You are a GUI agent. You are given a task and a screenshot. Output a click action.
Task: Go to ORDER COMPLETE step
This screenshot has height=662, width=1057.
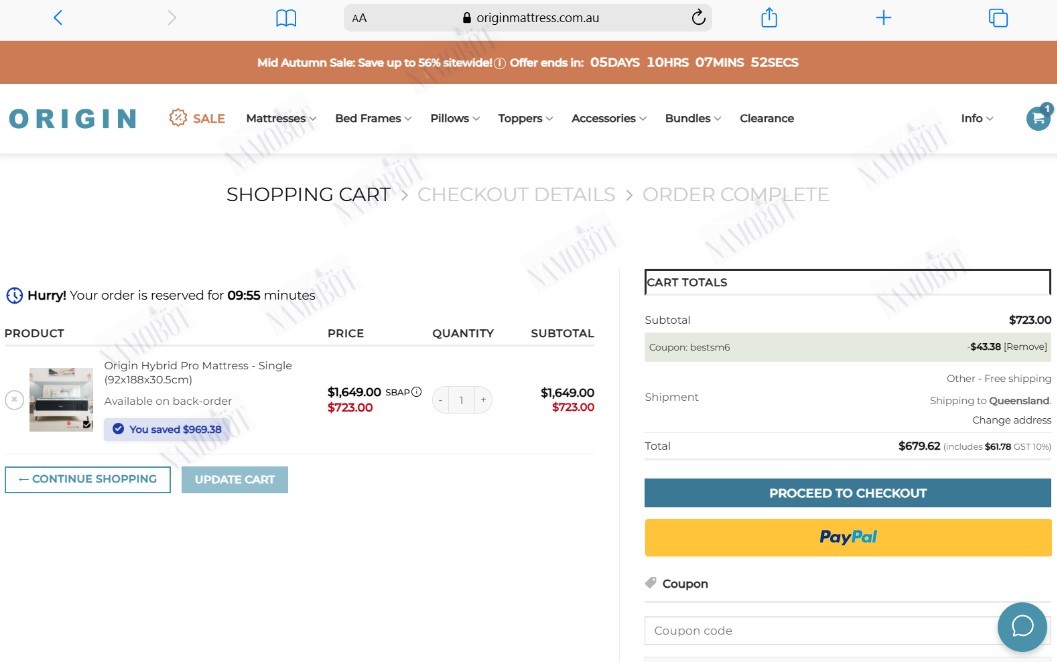[x=735, y=194]
